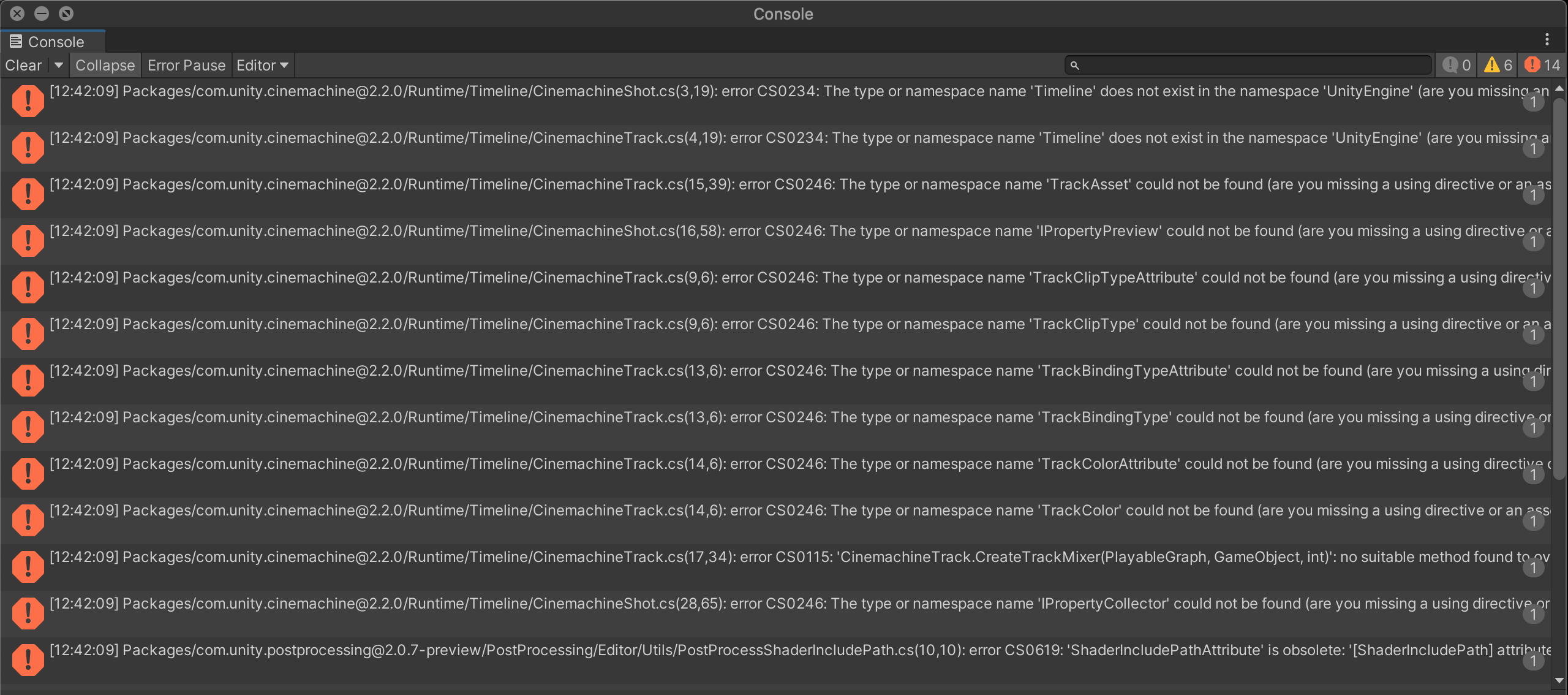Click error icon for 'TrackAsset' entry
1568x695 pixels.
tap(28, 194)
